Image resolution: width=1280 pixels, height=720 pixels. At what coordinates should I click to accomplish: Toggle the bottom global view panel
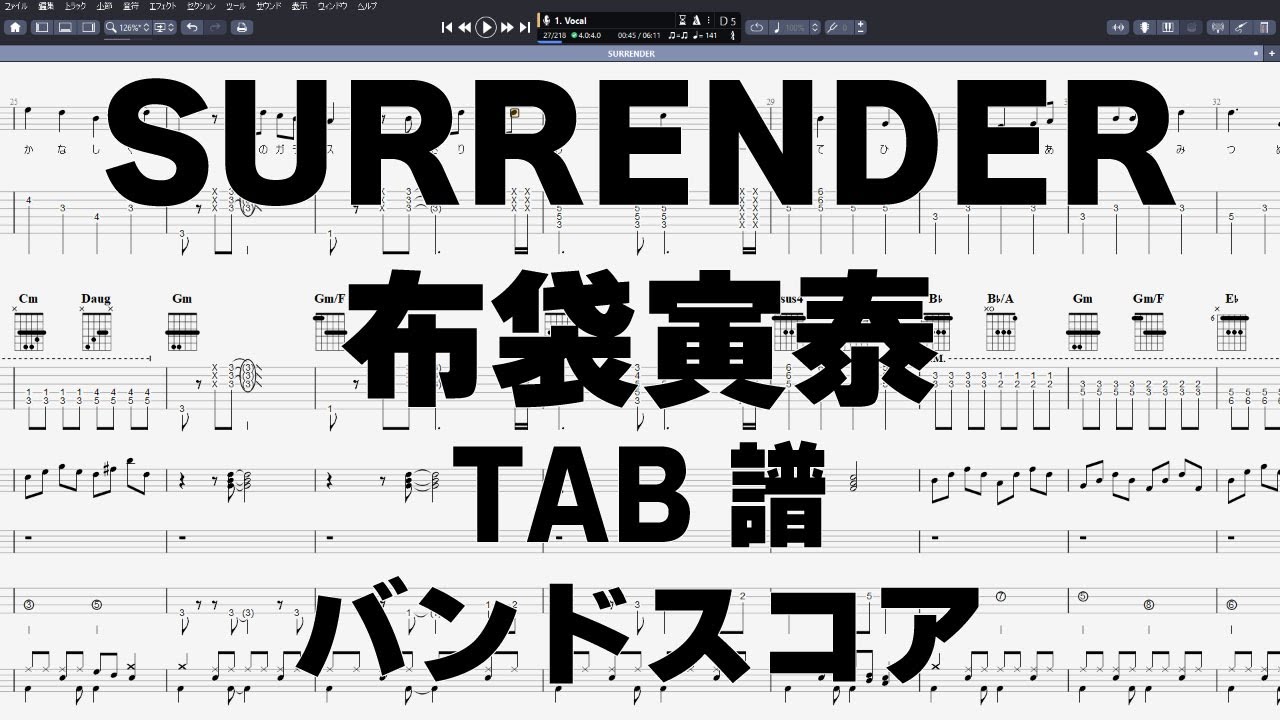pyautogui.click(x=65, y=27)
